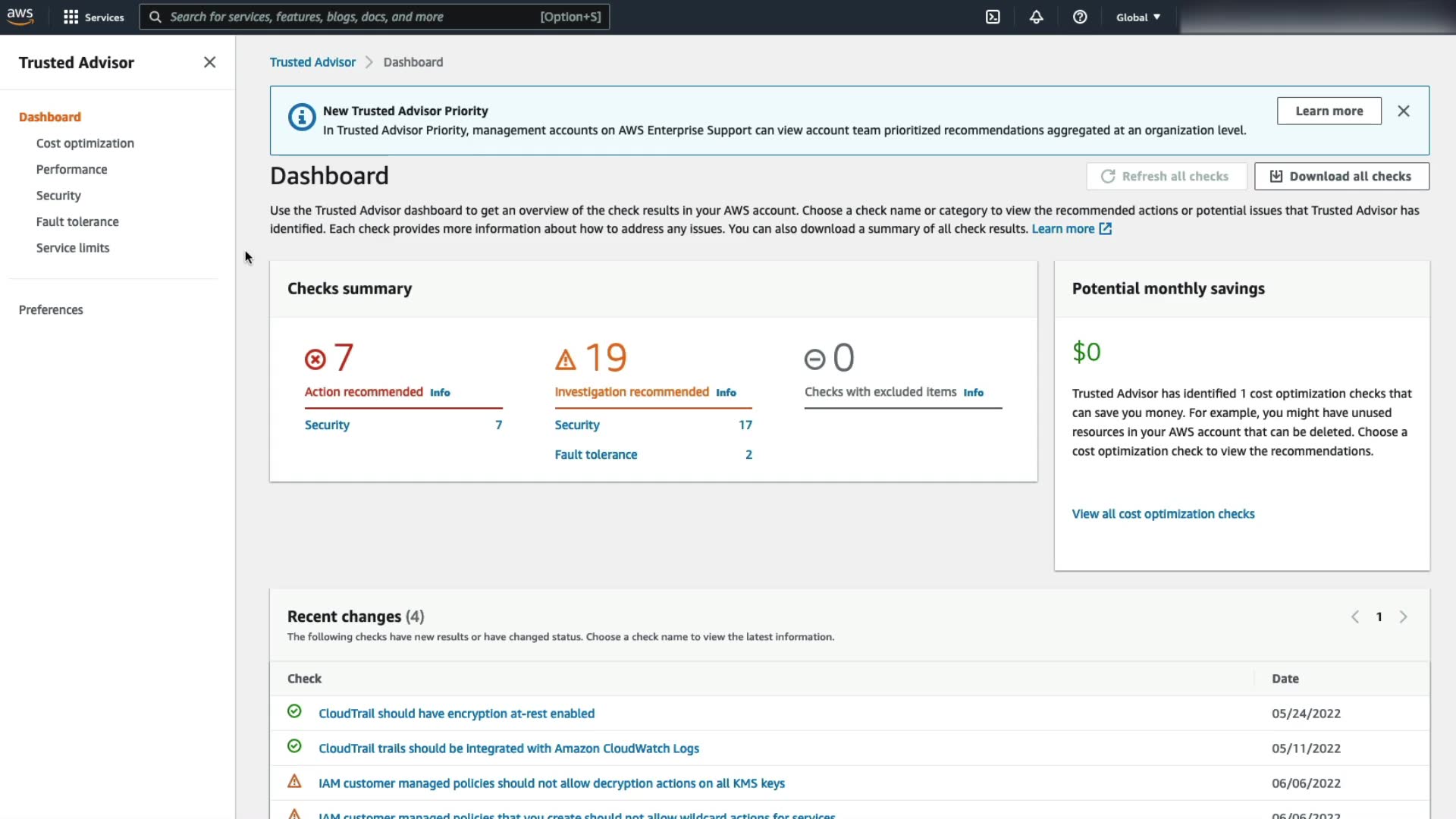Open the notifications bell icon

(x=1036, y=17)
